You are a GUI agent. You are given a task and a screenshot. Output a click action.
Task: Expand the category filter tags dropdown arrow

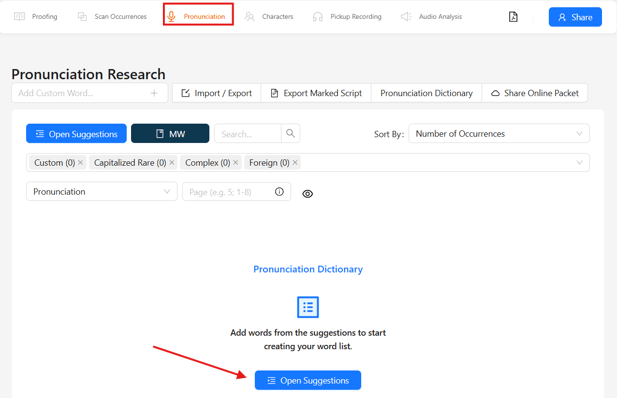click(x=579, y=163)
